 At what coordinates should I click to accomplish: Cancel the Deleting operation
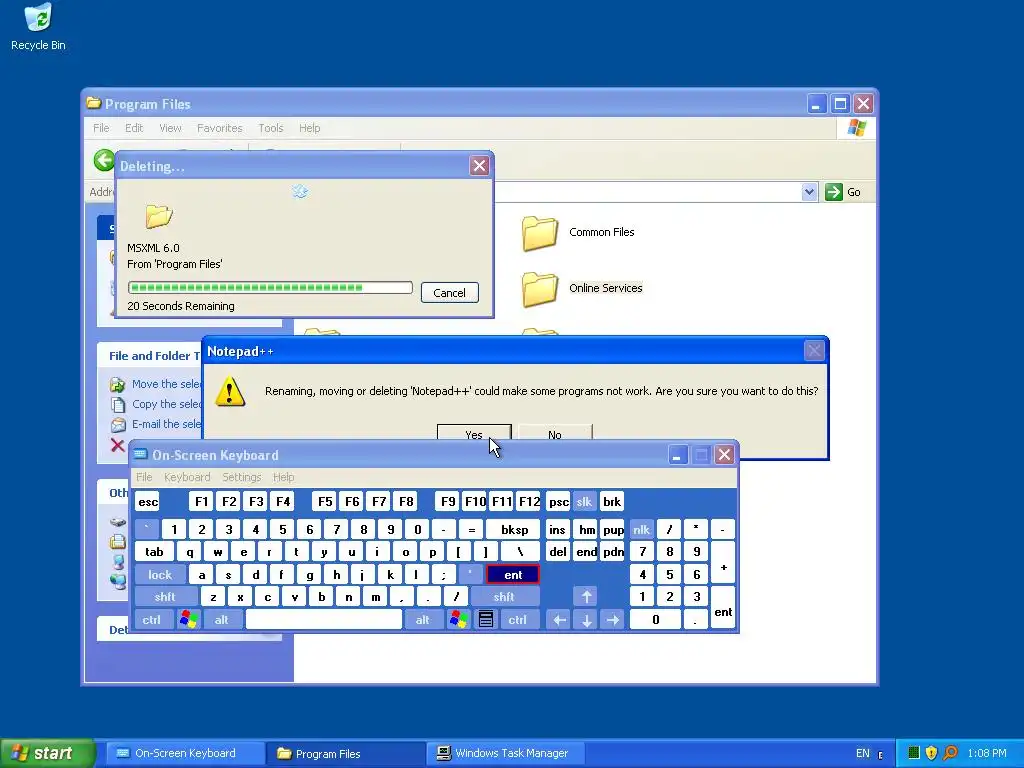tap(449, 293)
